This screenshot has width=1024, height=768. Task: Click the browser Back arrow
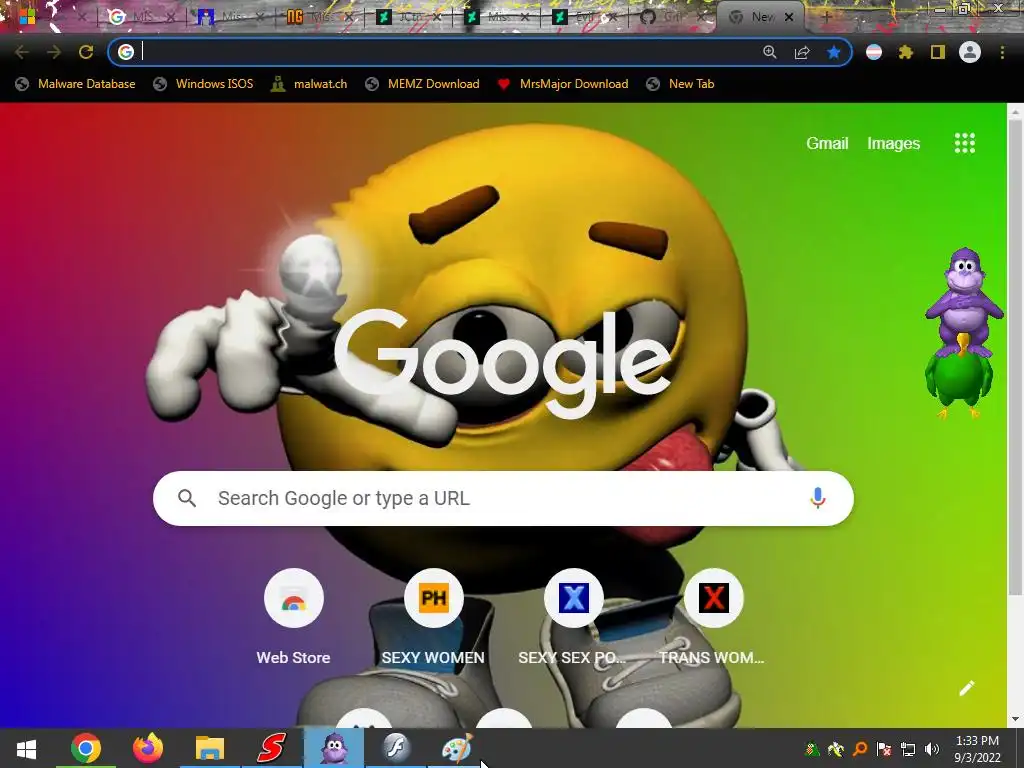coord(22,52)
